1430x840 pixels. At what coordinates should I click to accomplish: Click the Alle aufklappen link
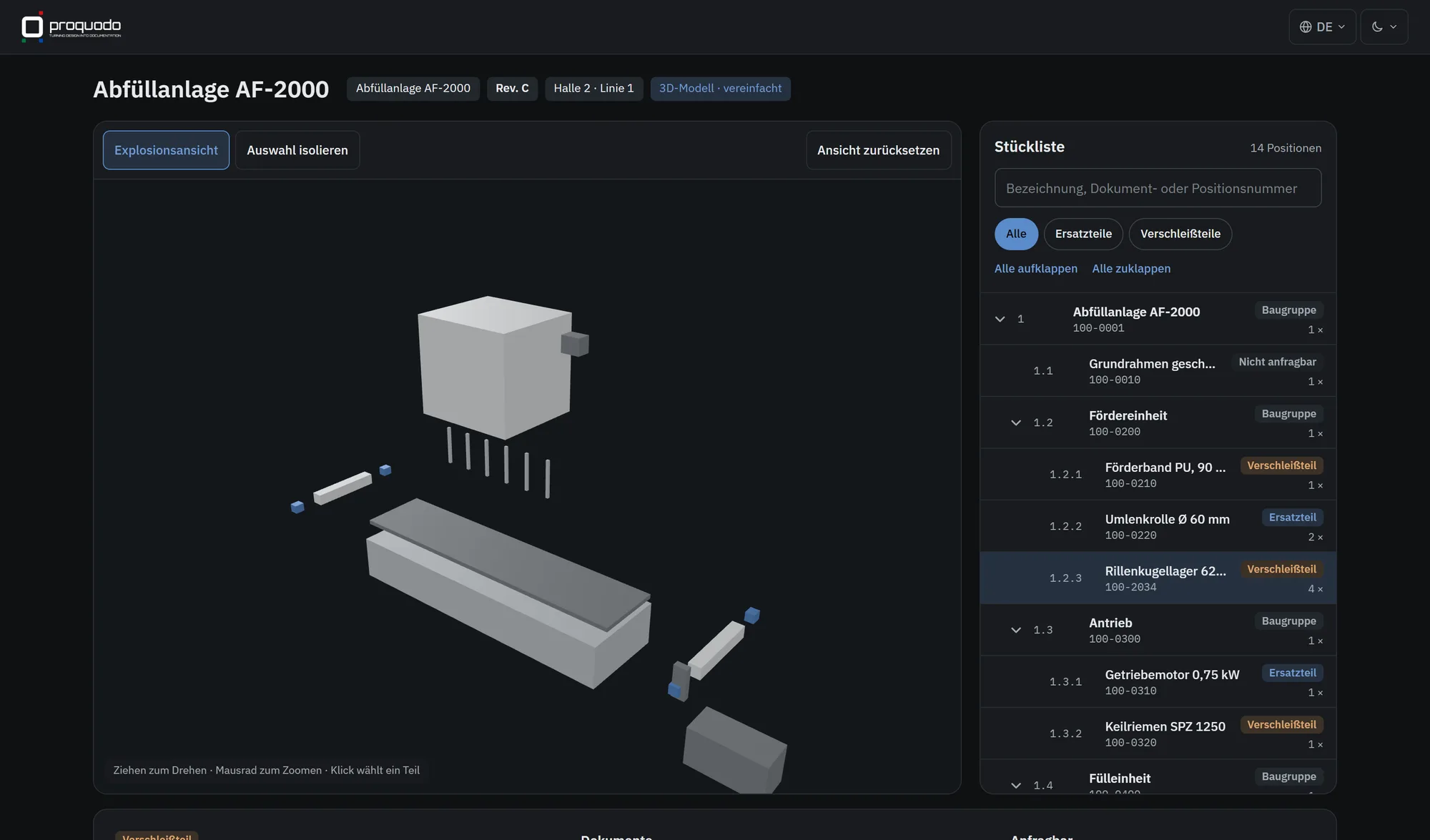pos(1035,269)
